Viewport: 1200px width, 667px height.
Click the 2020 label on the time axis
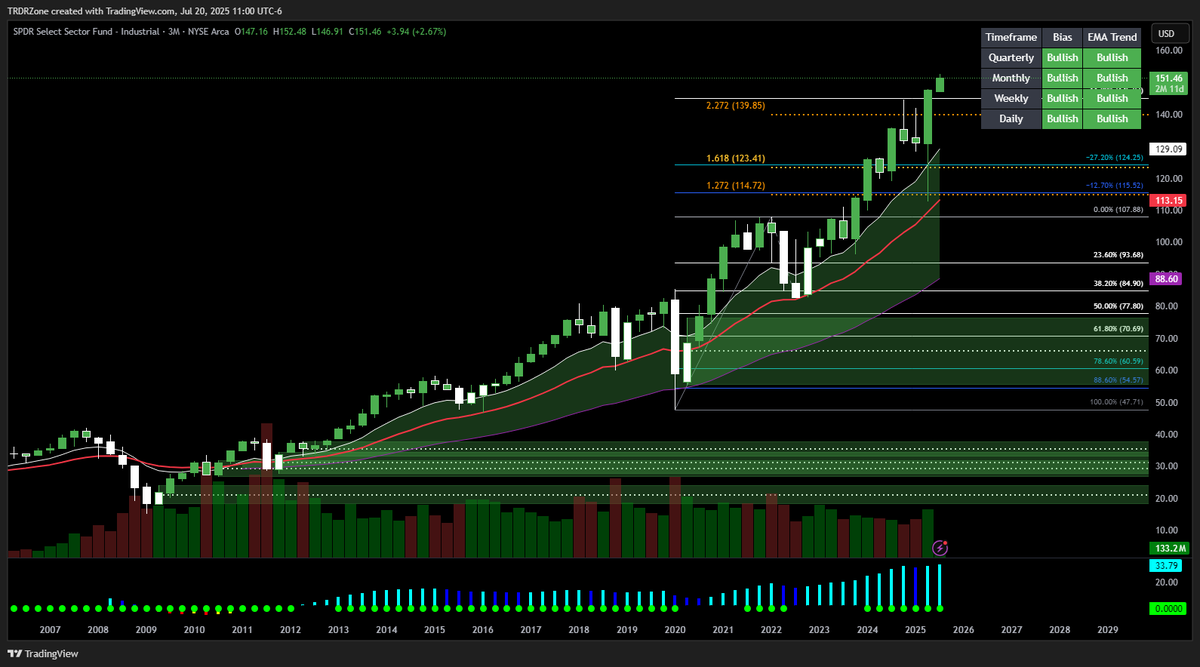tap(675, 631)
